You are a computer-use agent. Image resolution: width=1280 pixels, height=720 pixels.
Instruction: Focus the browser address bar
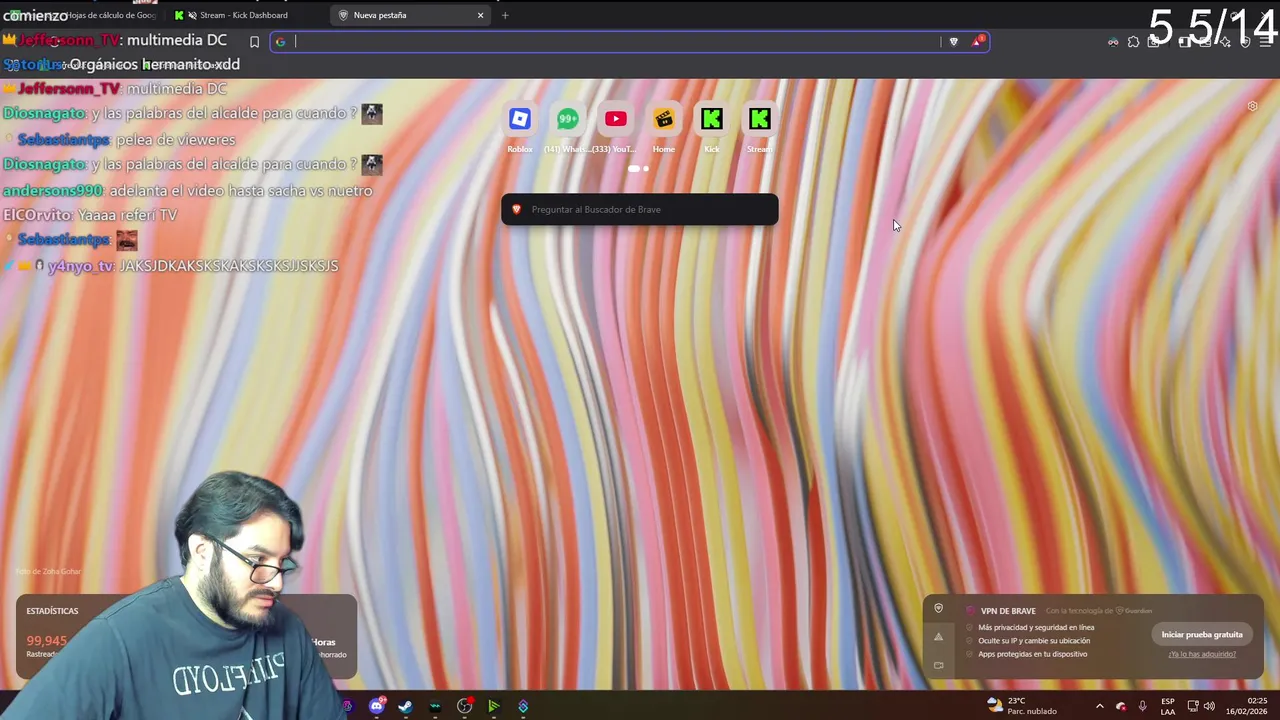[615, 42]
